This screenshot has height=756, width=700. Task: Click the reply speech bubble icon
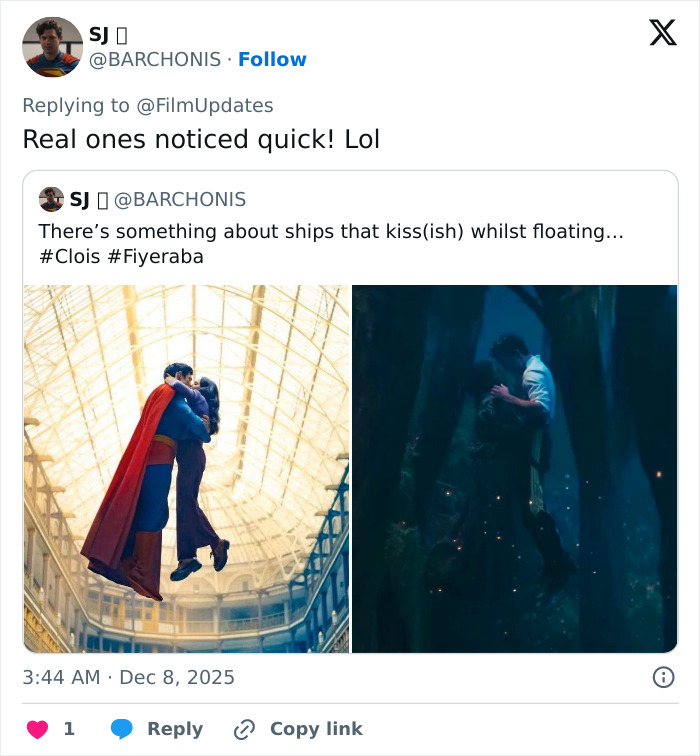tap(122, 729)
